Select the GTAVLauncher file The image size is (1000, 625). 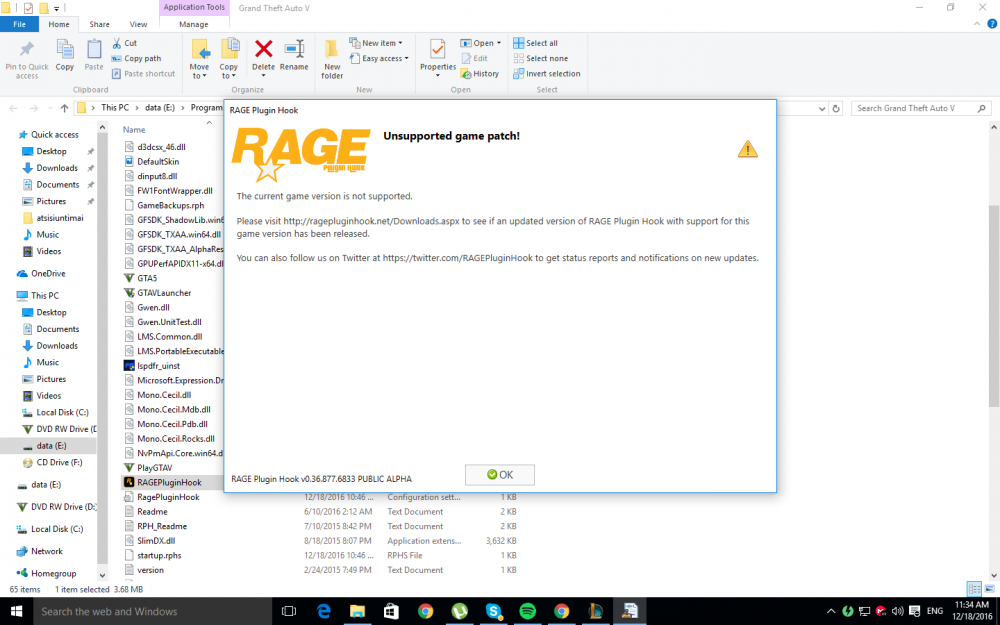click(164, 293)
